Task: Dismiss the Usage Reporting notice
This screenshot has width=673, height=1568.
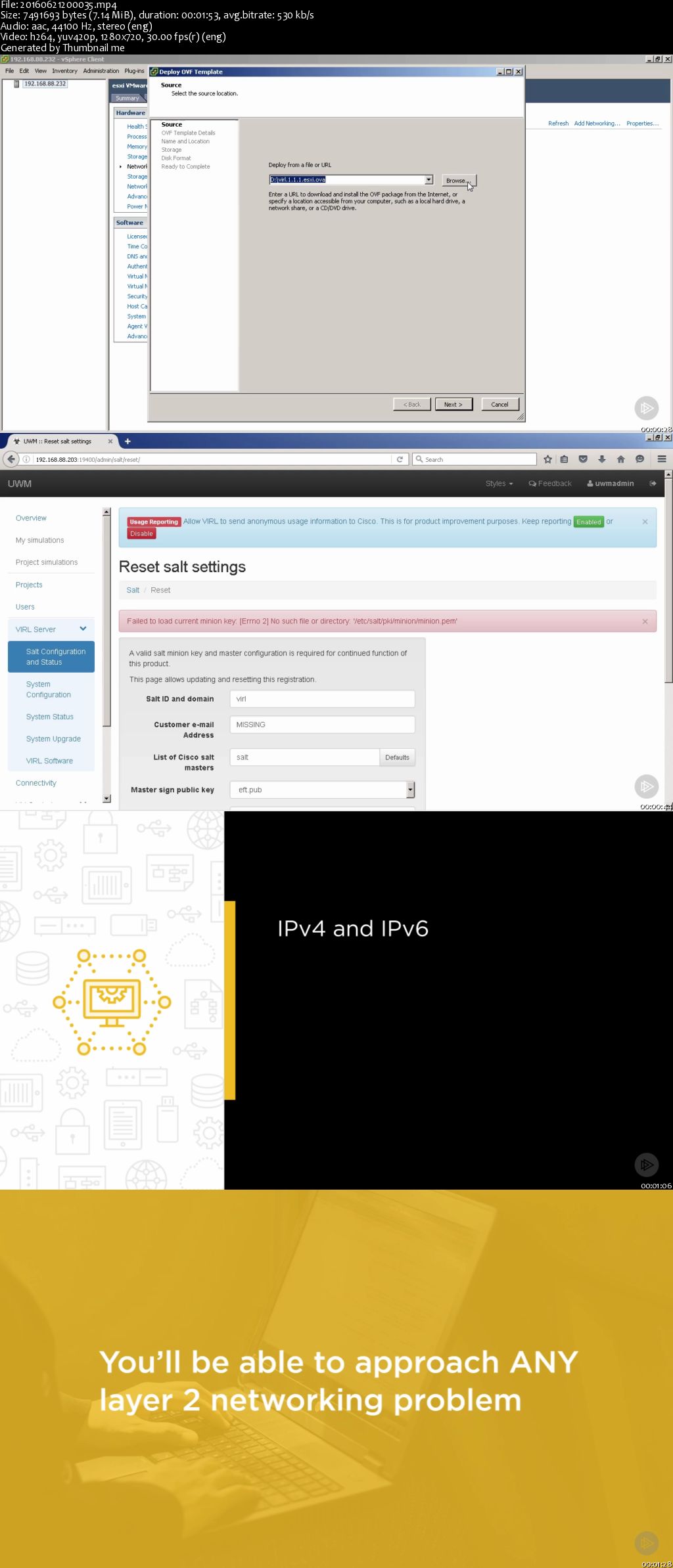Action: [x=645, y=522]
